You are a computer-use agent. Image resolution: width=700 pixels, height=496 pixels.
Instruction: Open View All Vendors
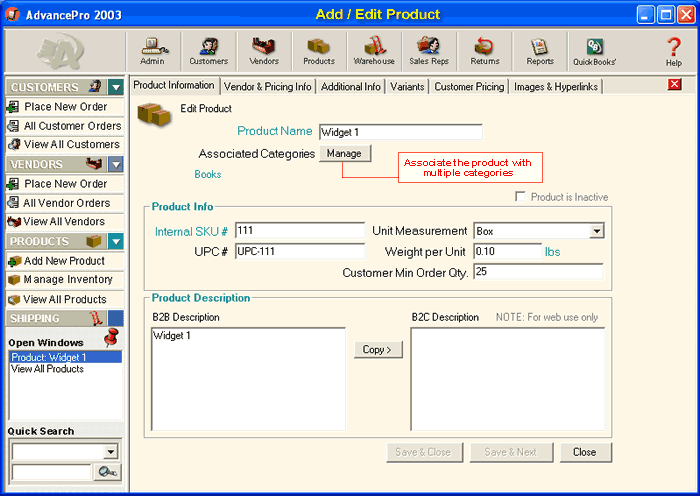(x=65, y=222)
